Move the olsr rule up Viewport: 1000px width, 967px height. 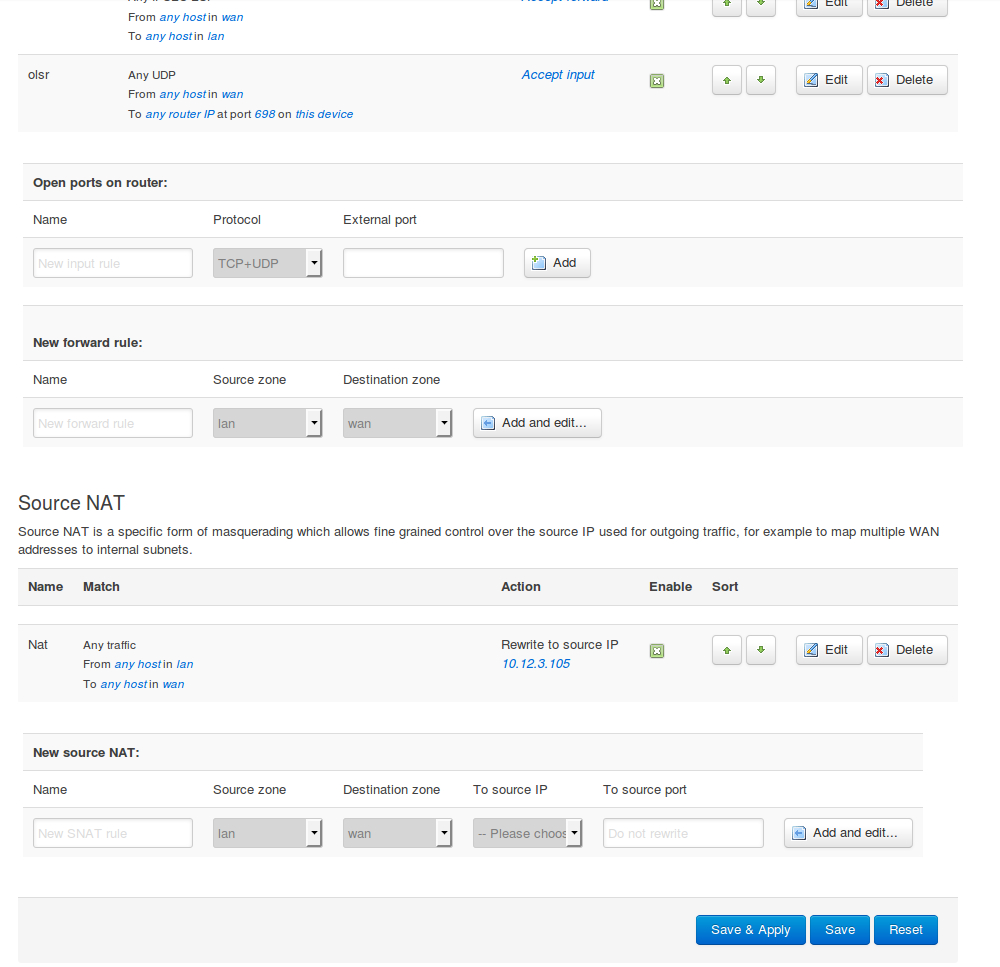click(727, 80)
